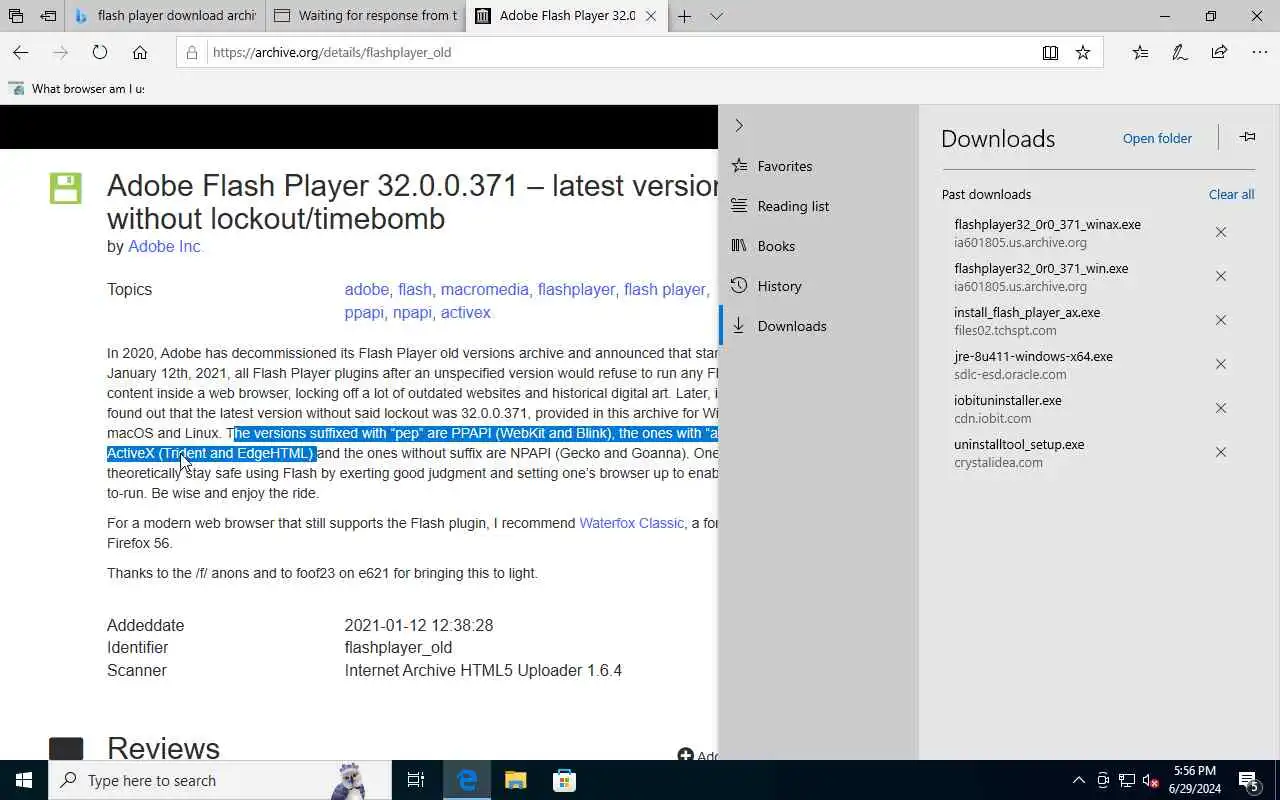
Task: Remove iobituninstaller.exe from list
Action: [1221, 408]
